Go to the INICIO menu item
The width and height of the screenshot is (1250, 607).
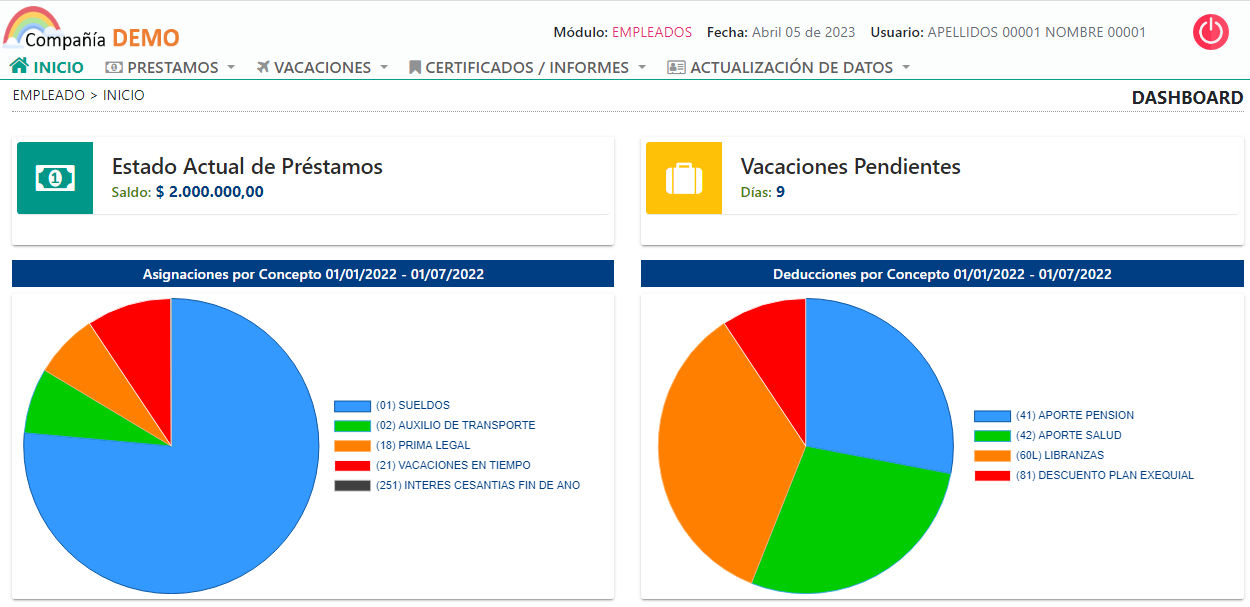58,68
